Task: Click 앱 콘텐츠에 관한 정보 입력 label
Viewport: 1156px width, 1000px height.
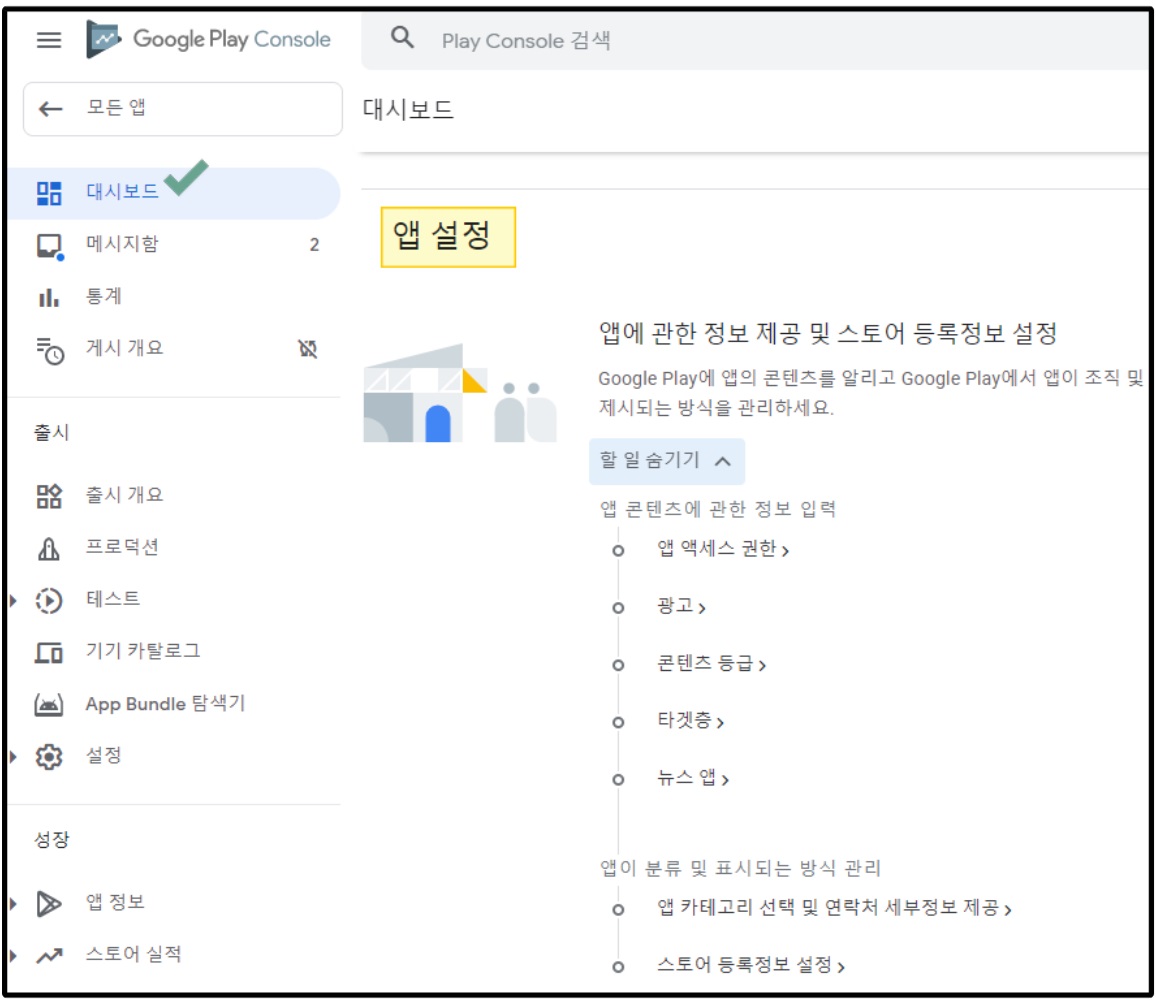Action: pos(717,509)
